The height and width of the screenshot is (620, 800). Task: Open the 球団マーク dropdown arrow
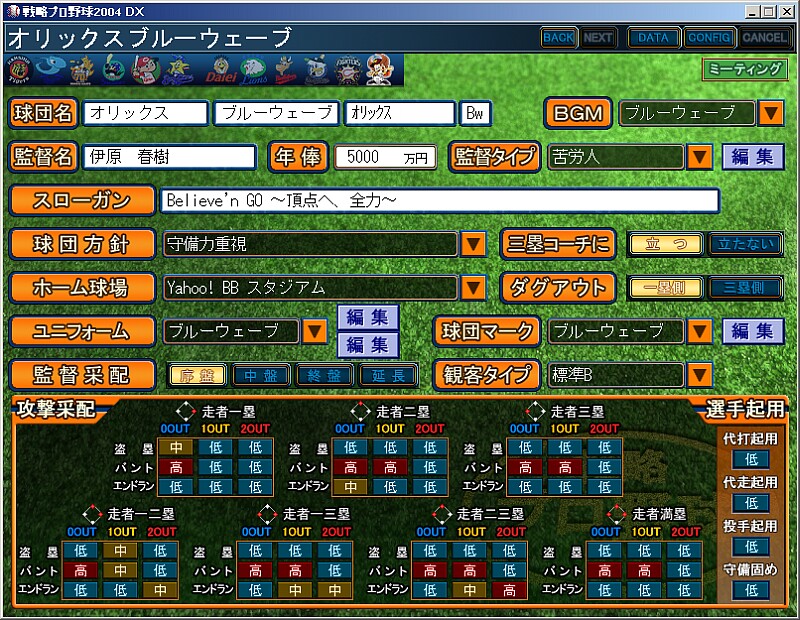click(x=699, y=332)
